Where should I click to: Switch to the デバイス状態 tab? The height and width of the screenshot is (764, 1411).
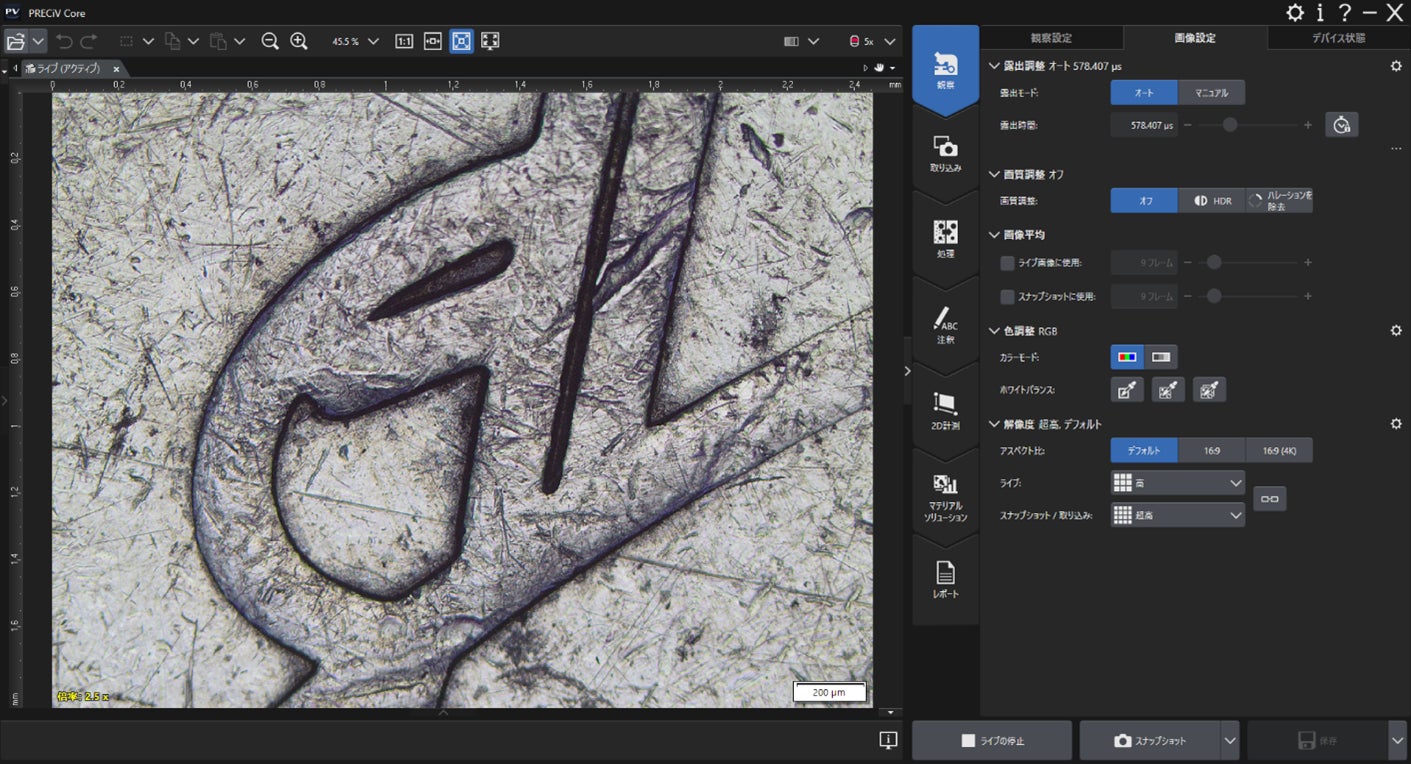coord(1339,38)
